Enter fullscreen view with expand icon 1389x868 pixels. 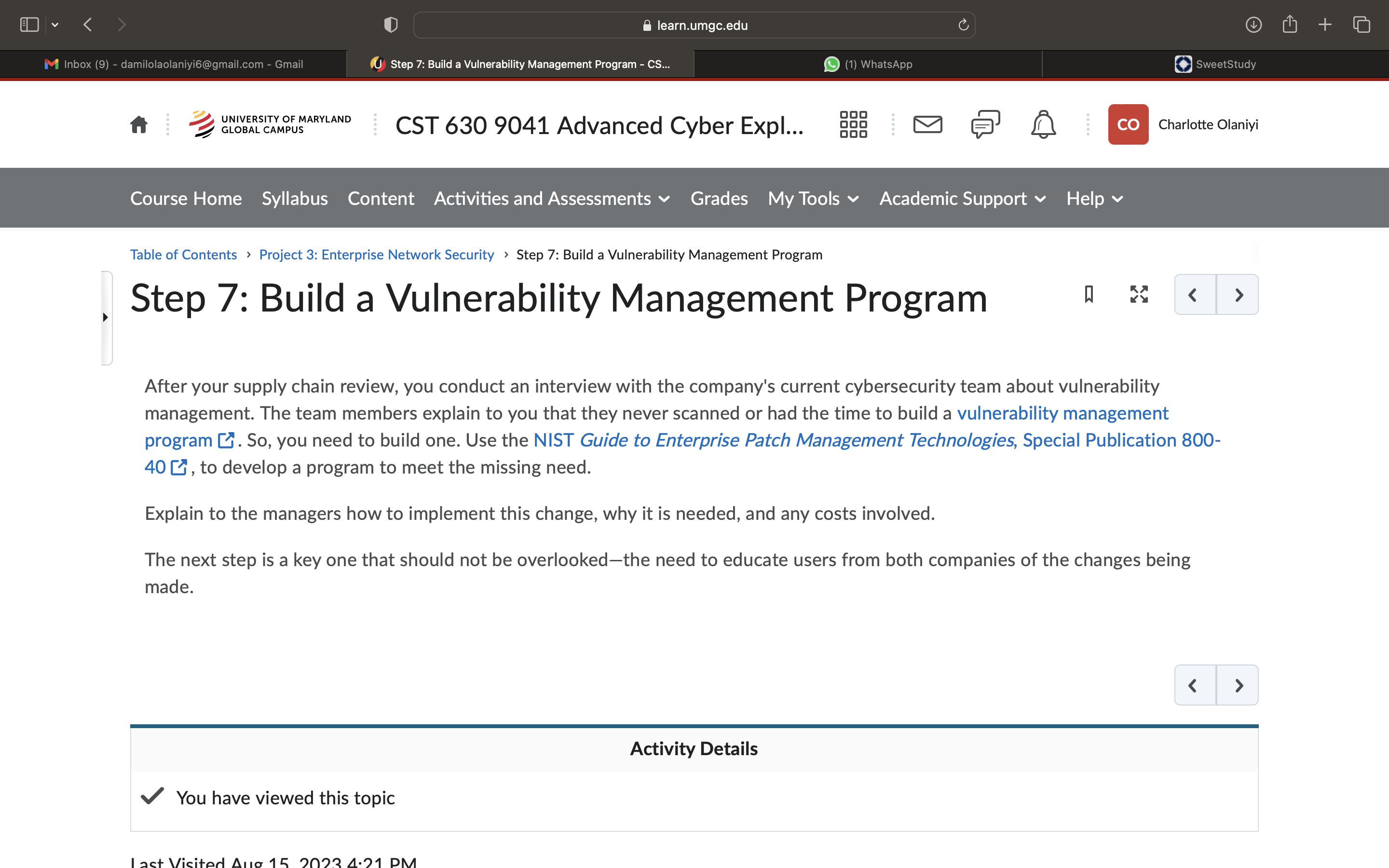click(1139, 295)
